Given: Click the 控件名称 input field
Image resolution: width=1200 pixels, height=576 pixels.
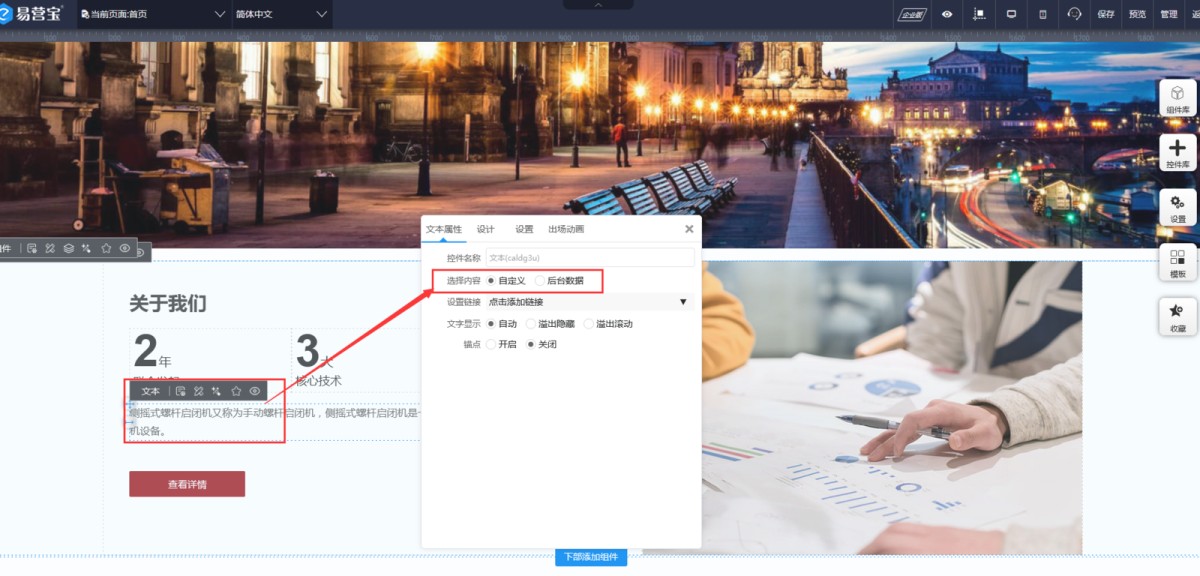Looking at the screenshot, I should tap(590, 258).
